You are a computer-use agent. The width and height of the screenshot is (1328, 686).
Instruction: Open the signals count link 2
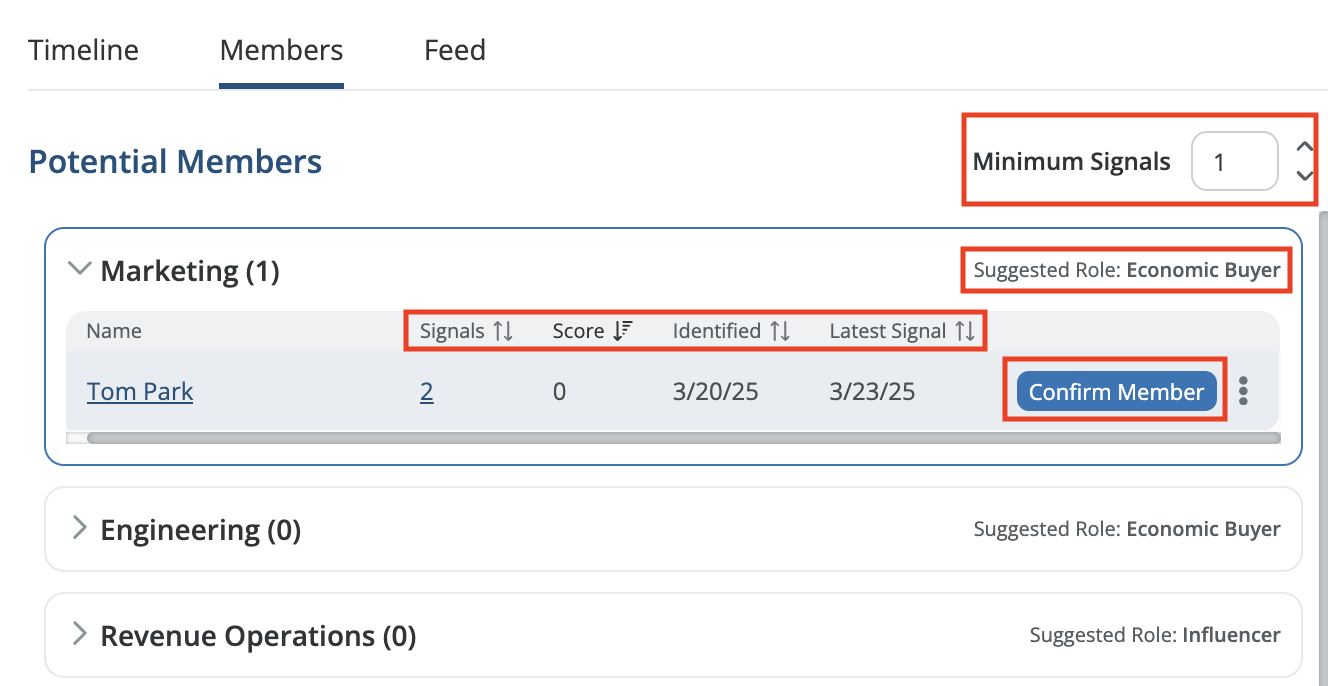click(x=427, y=392)
